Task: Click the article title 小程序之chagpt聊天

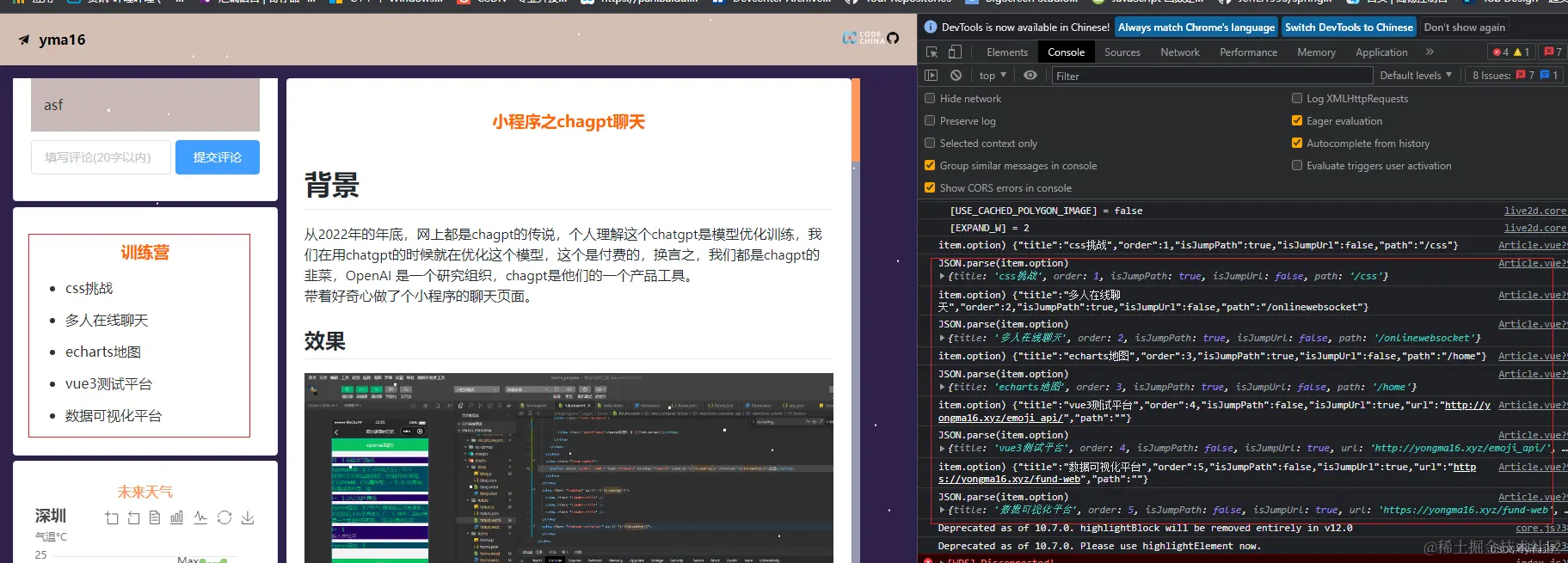Action: click(x=569, y=122)
